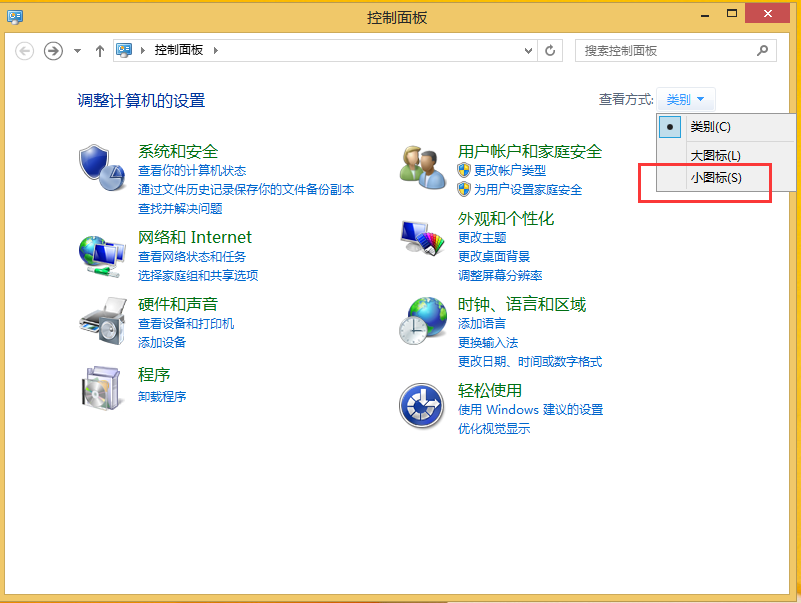This screenshot has width=801, height=603.
Task: Select 小图标(S) view option
Action: [726, 178]
